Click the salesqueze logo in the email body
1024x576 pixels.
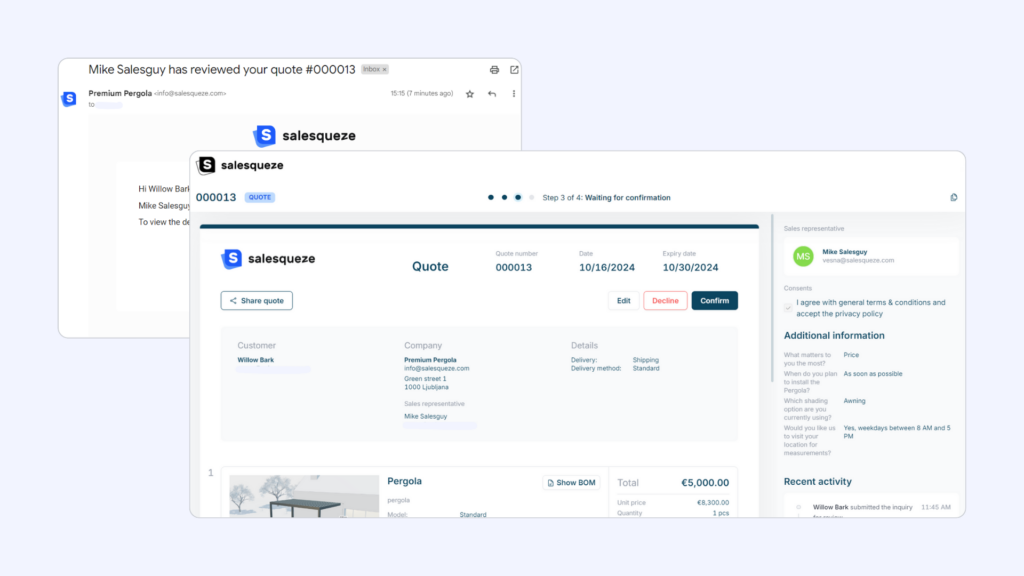(304, 136)
